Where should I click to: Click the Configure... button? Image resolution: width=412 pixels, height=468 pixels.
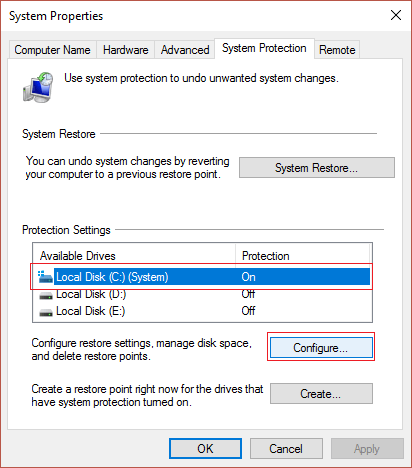pos(321,348)
